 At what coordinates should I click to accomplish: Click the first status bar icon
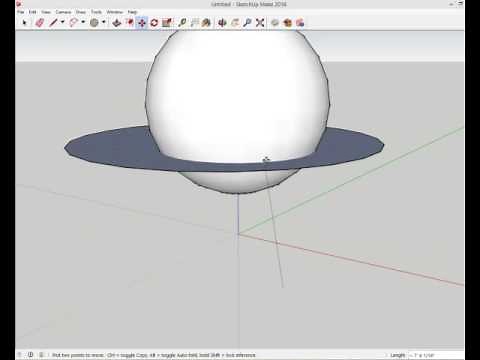pos(20,355)
